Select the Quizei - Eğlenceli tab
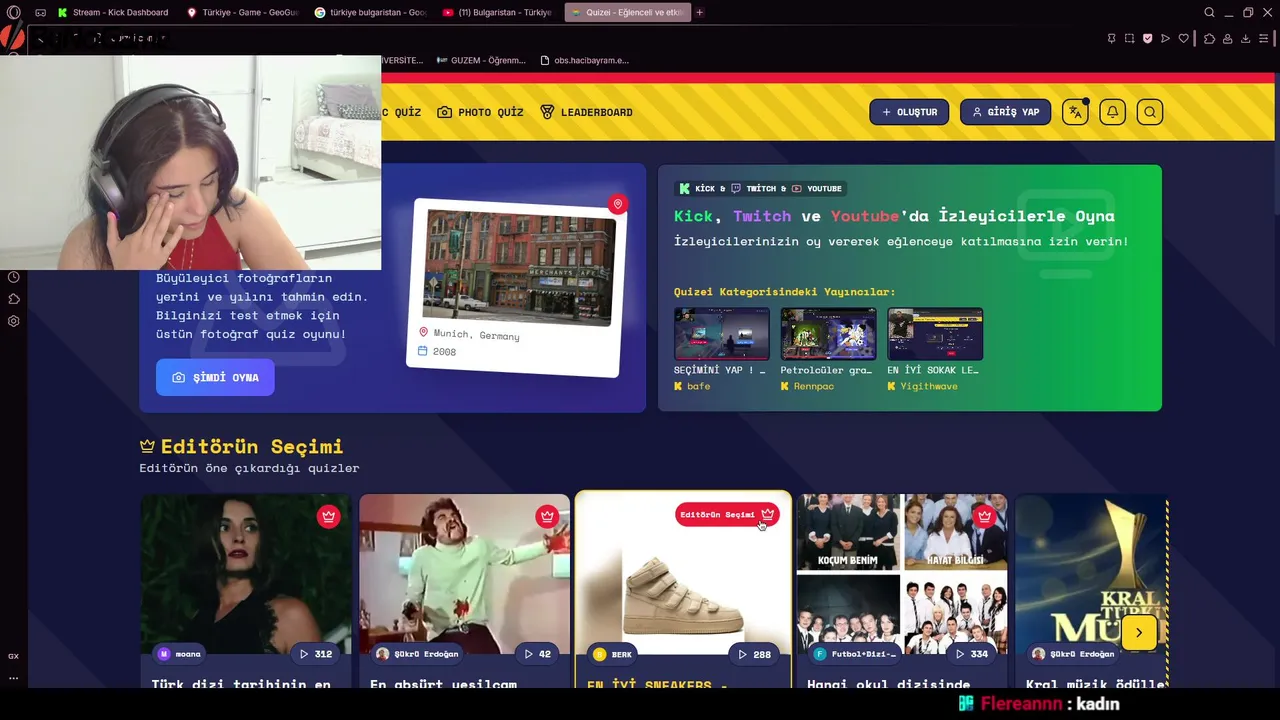 click(x=627, y=12)
